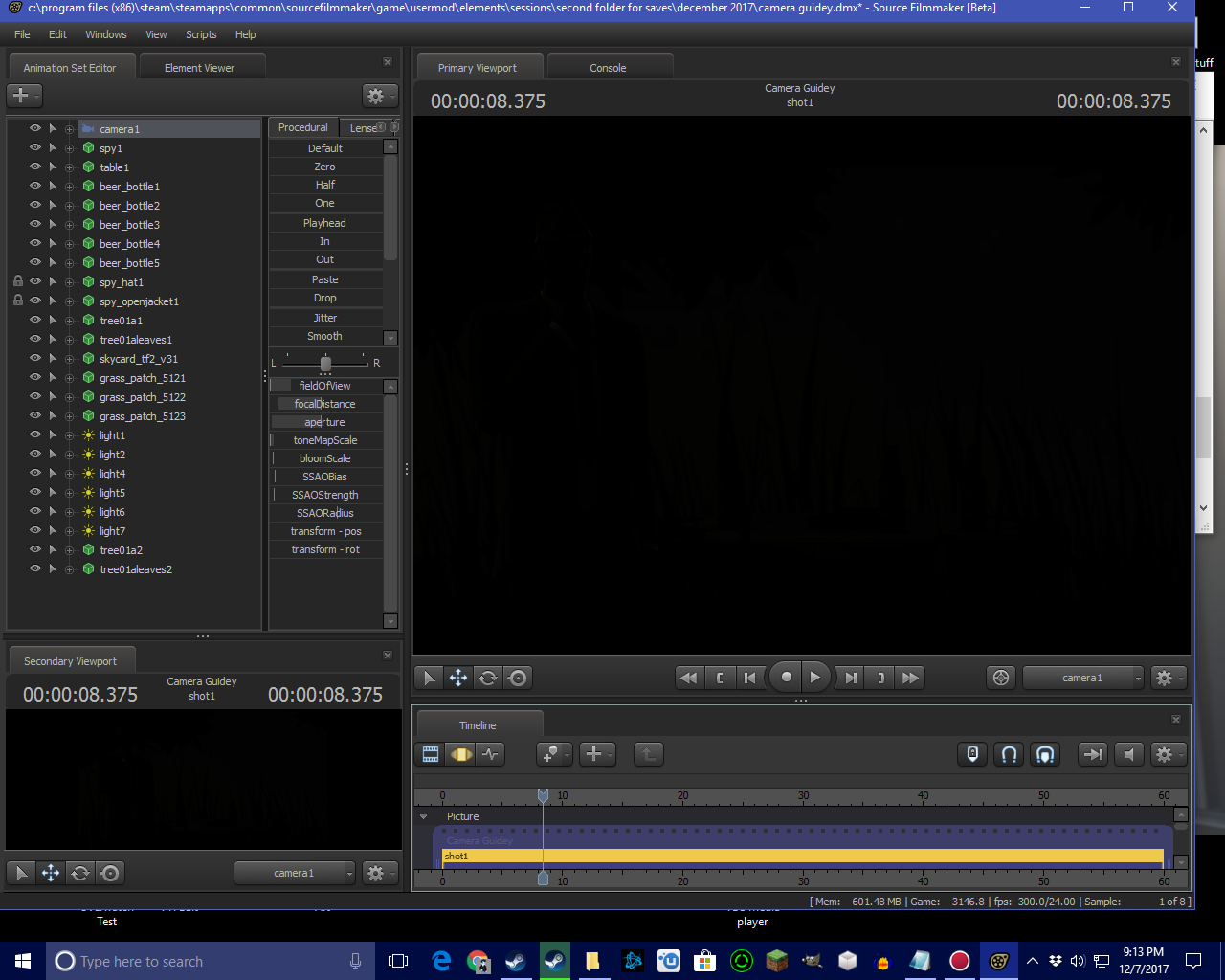Click the L/R balance slider handle
The width and height of the screenshot is (1225, 980).
[x=325, y=364]
